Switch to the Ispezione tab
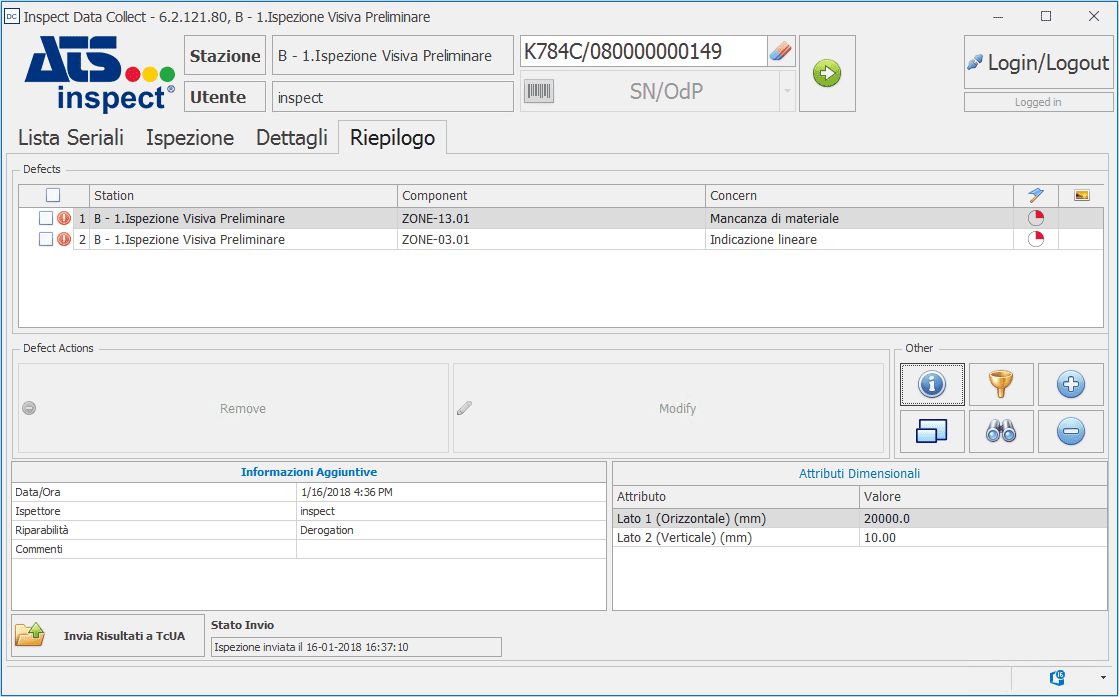 point(190,138)
